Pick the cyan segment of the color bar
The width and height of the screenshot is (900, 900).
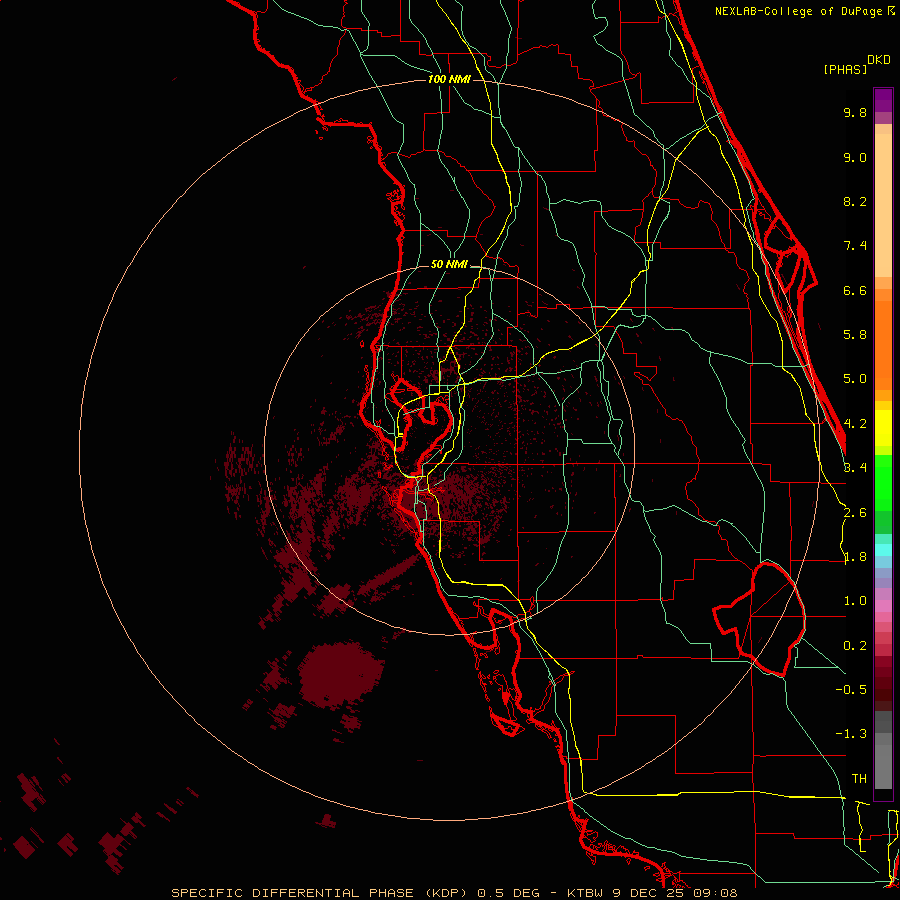[883, 550]
